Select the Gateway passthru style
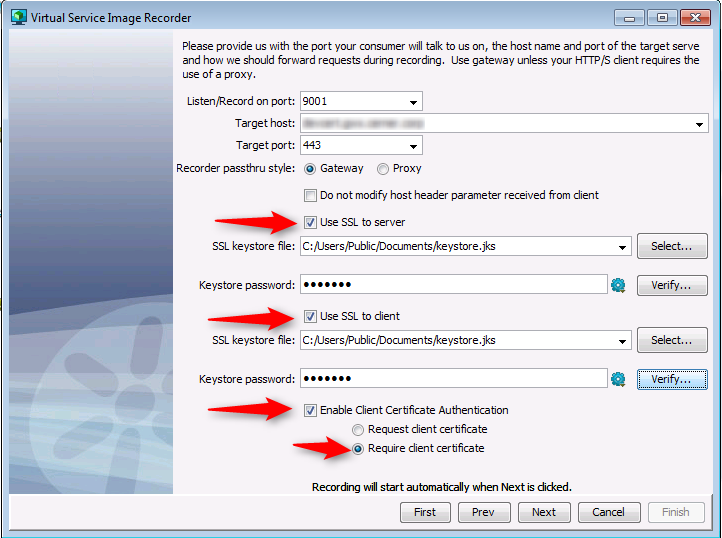722x538 pixels. pyautogui.click(x=310, y=169)
